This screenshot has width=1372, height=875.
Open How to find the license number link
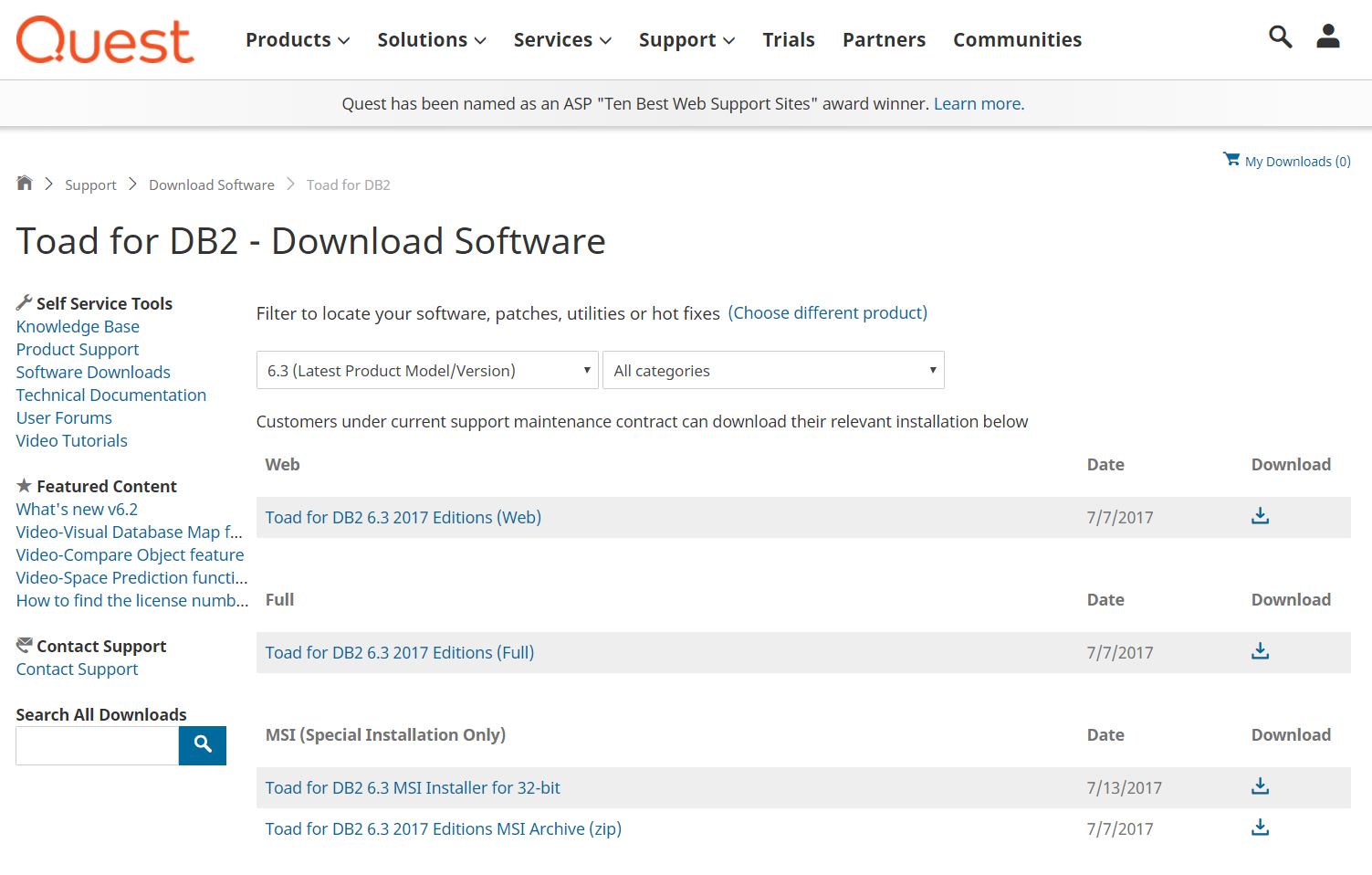[x=132, y=601]
